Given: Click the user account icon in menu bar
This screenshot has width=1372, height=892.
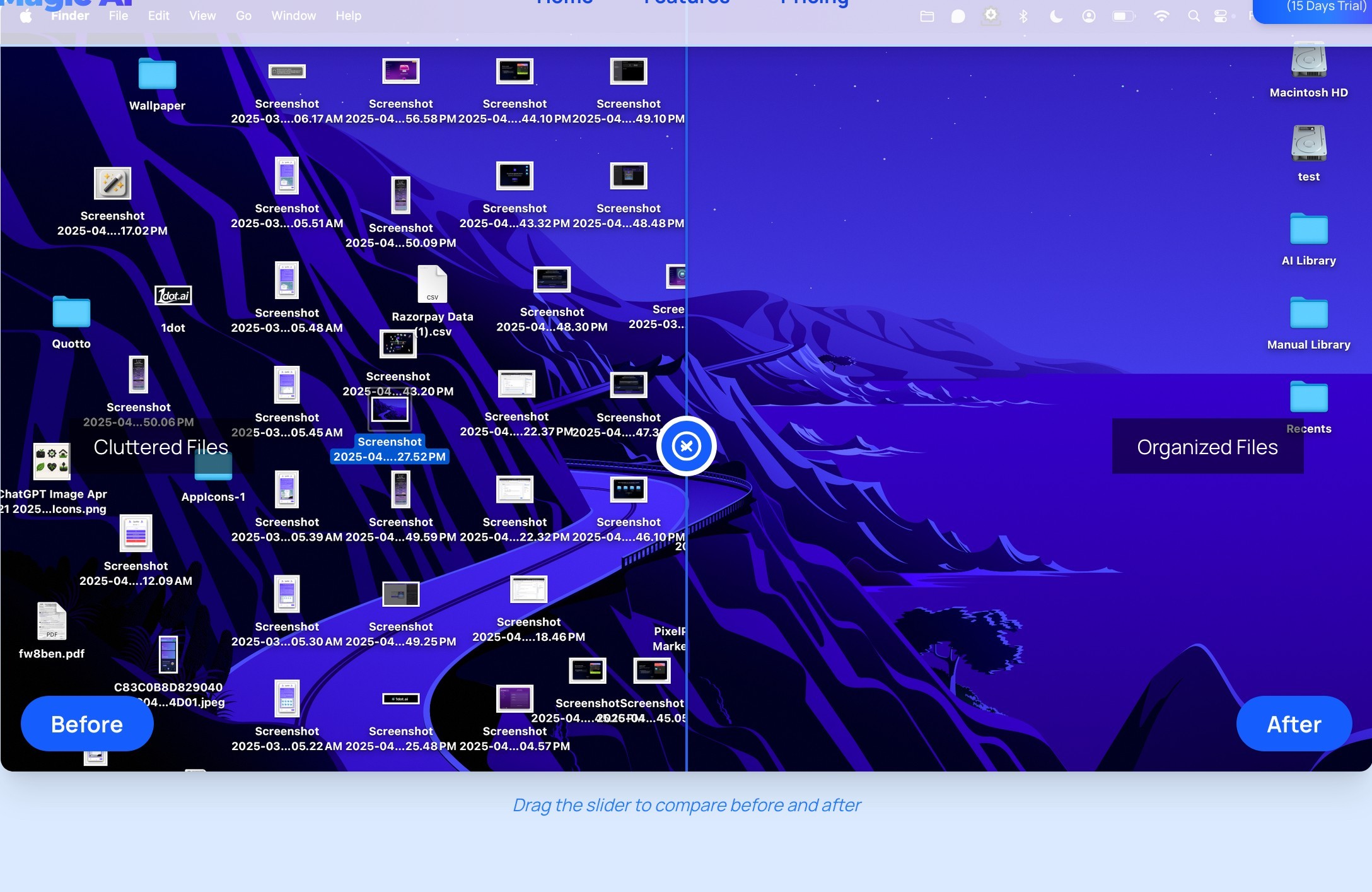Looking at the screenshot, I should [x=1089, y=16].
